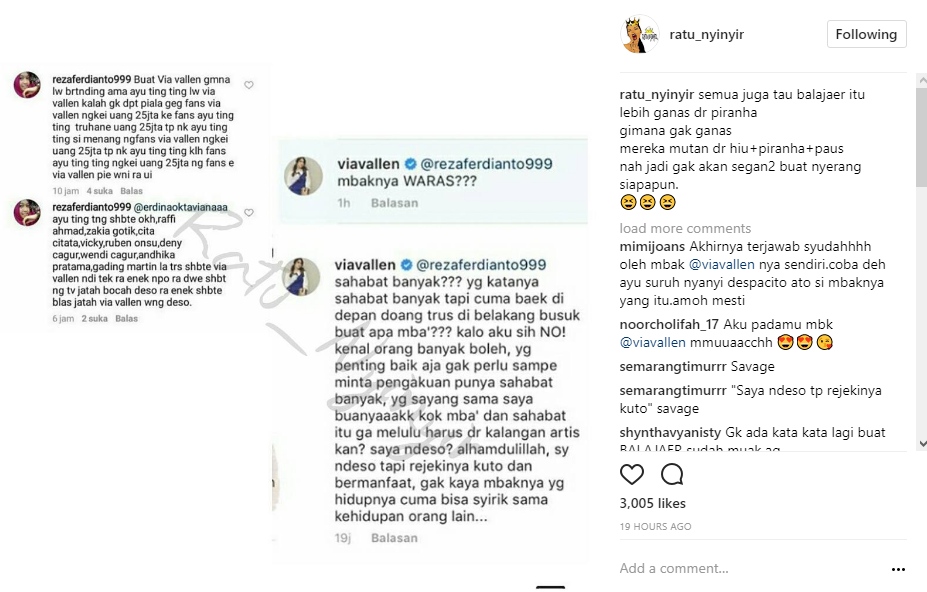This screenshot has width=927, height=592.
Task: Toggle the Following button
Action: (866, 34)
